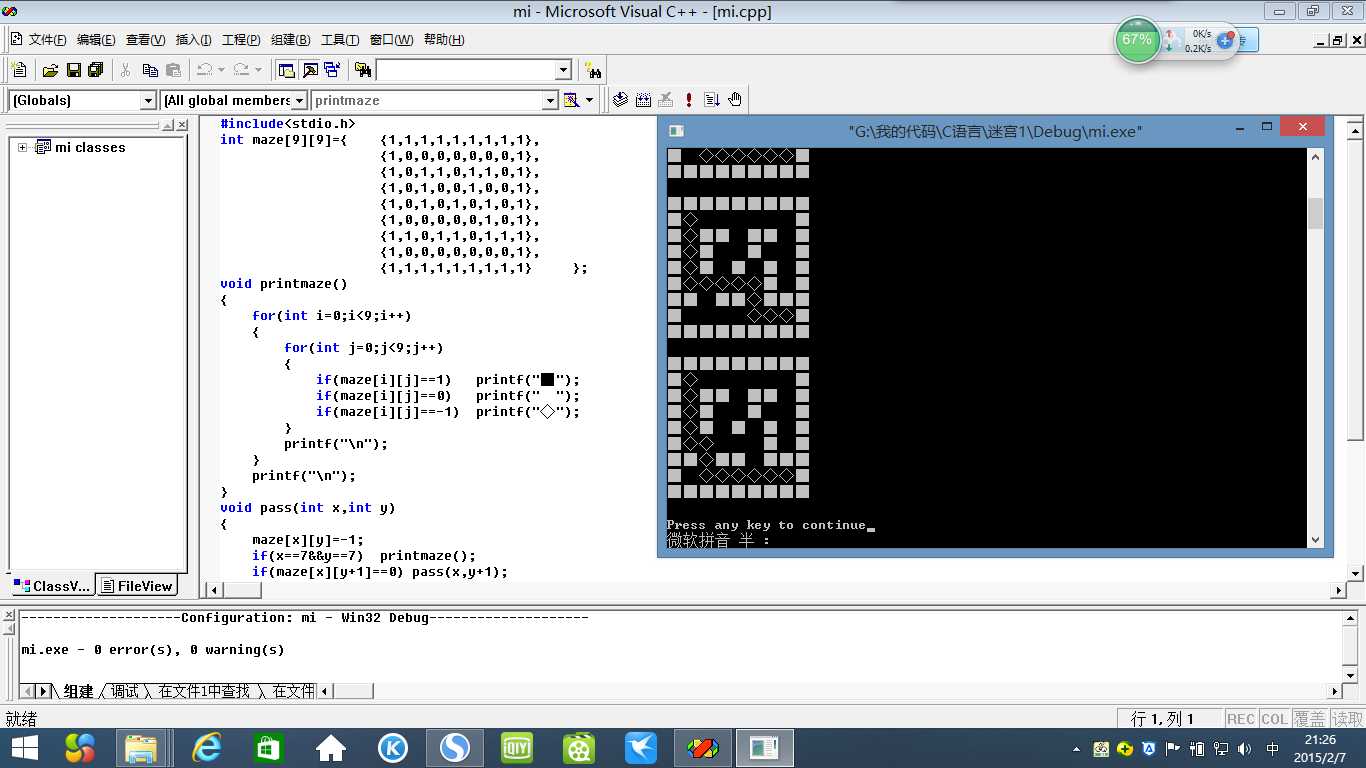Click the Undo arrow icon
The width and height of the screenshot is (1366, 768).
[x=204, y=70]
